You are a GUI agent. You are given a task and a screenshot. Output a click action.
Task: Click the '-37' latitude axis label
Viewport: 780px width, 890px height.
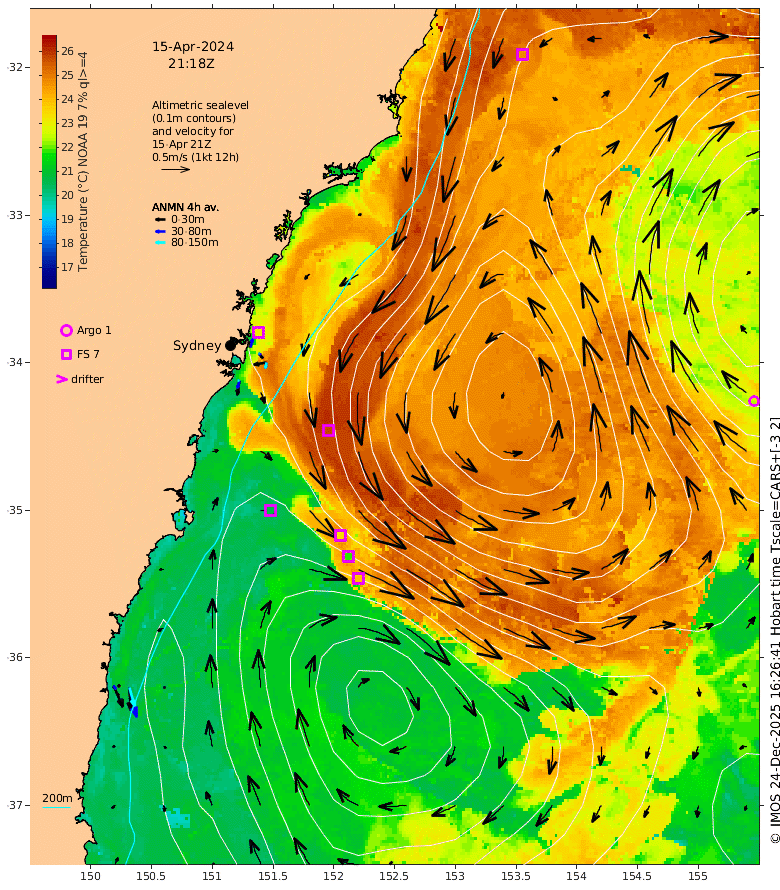(x=15, y=805)
